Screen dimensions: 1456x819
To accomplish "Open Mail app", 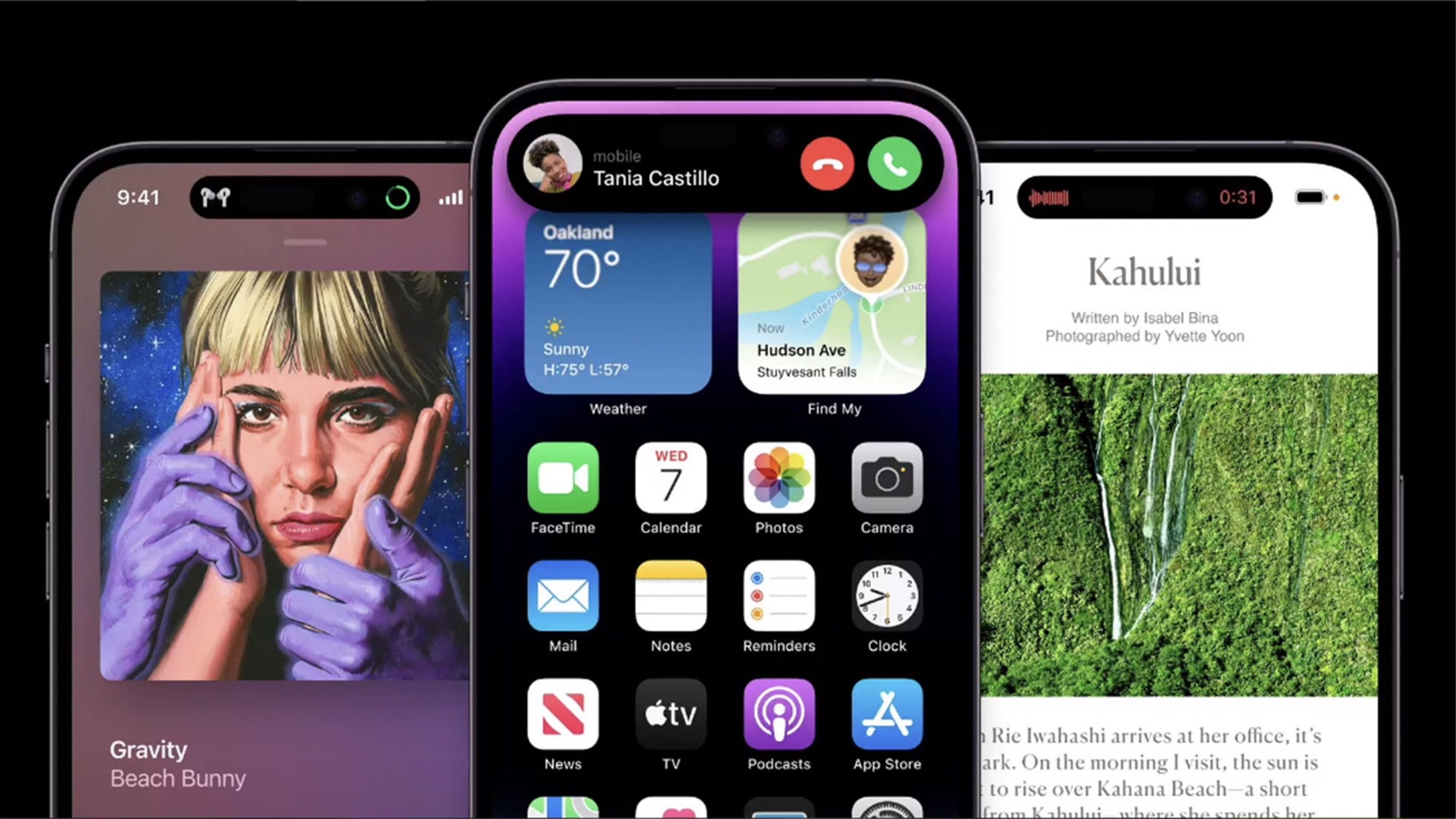I will pos(562,598).
